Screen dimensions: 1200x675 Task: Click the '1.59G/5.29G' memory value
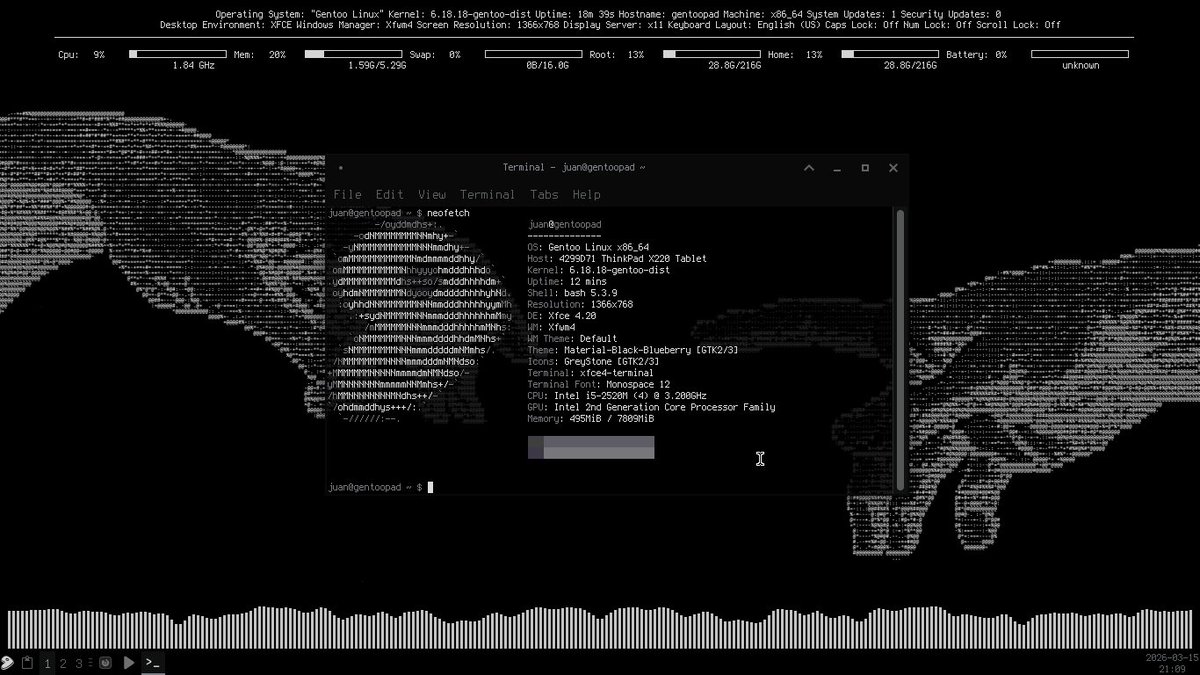(377, 65)
